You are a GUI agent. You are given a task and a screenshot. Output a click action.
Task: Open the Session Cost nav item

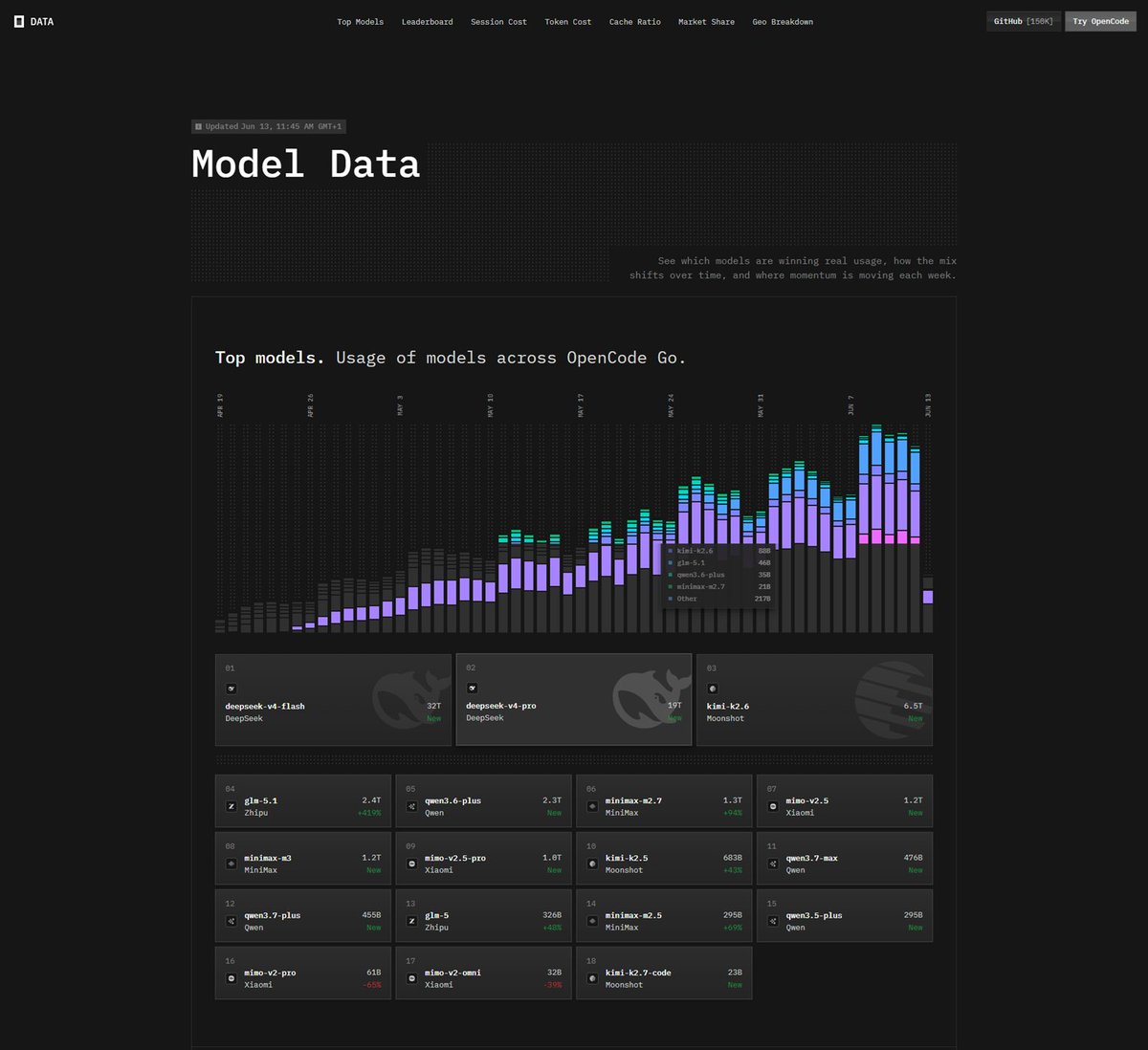(498, 22)
